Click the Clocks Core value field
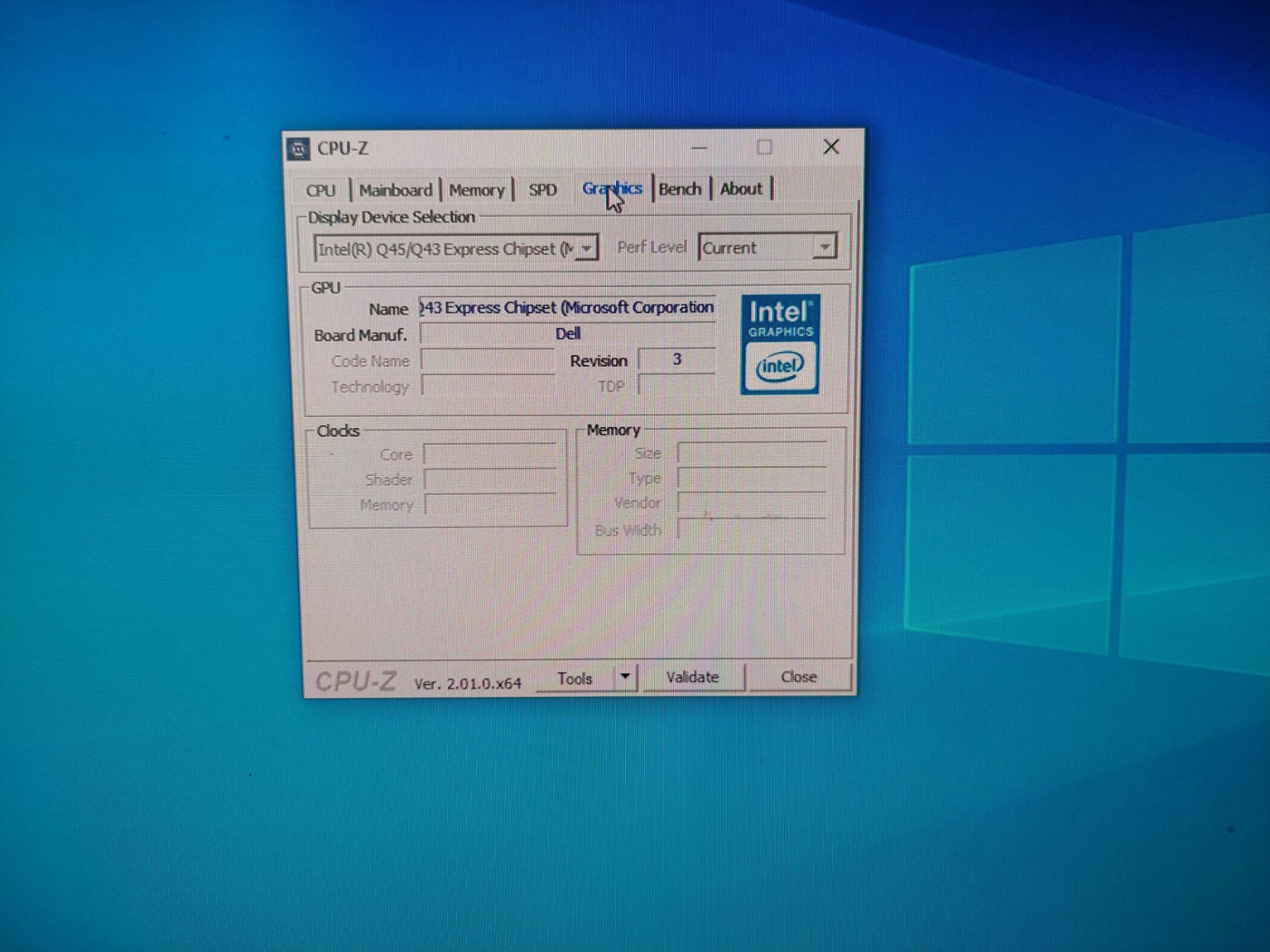The width and height of the screenshot is (1270, 952). pos(490,455)
